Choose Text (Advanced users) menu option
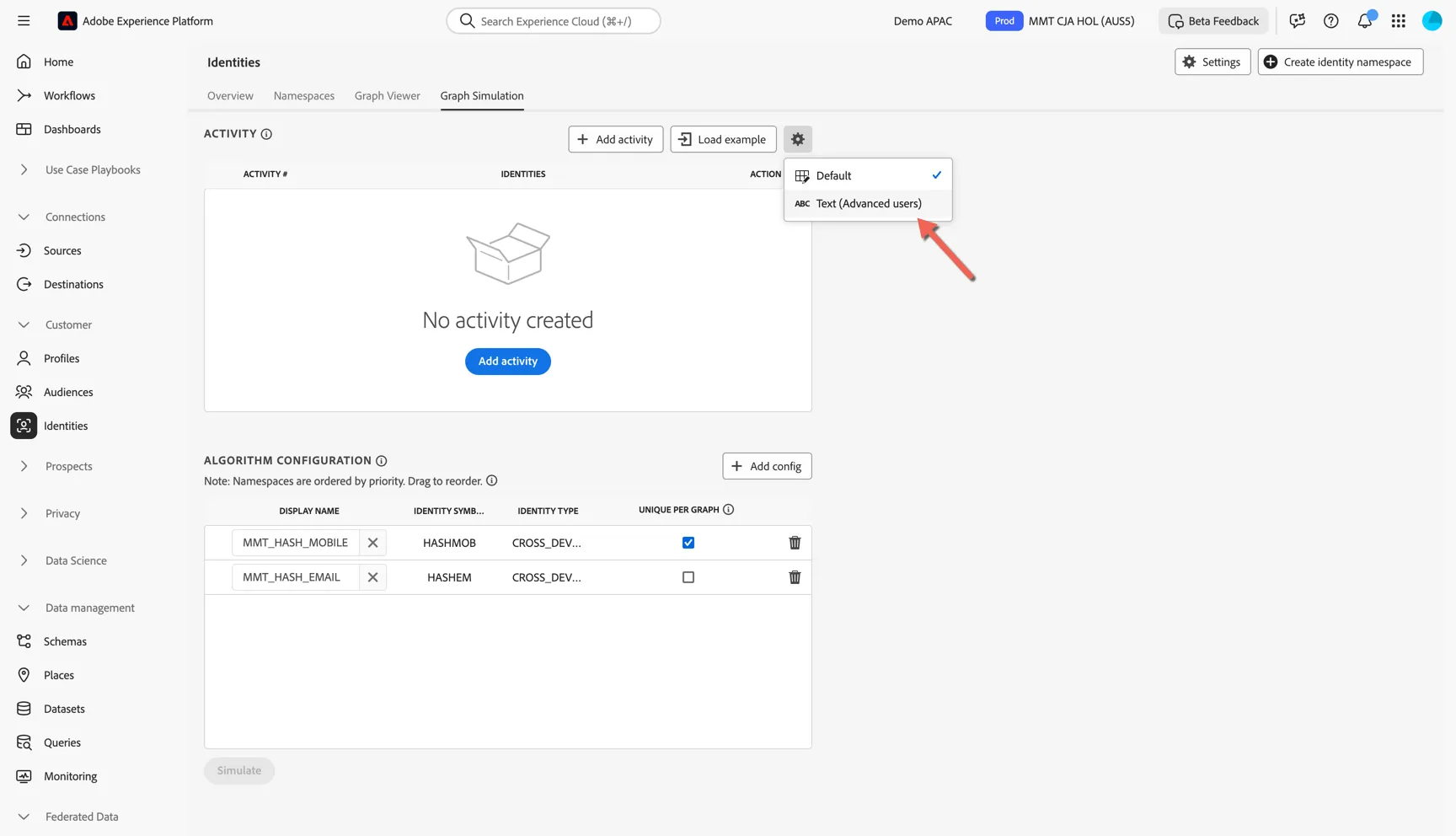1456x836 pixels. [x=868, y=203]
